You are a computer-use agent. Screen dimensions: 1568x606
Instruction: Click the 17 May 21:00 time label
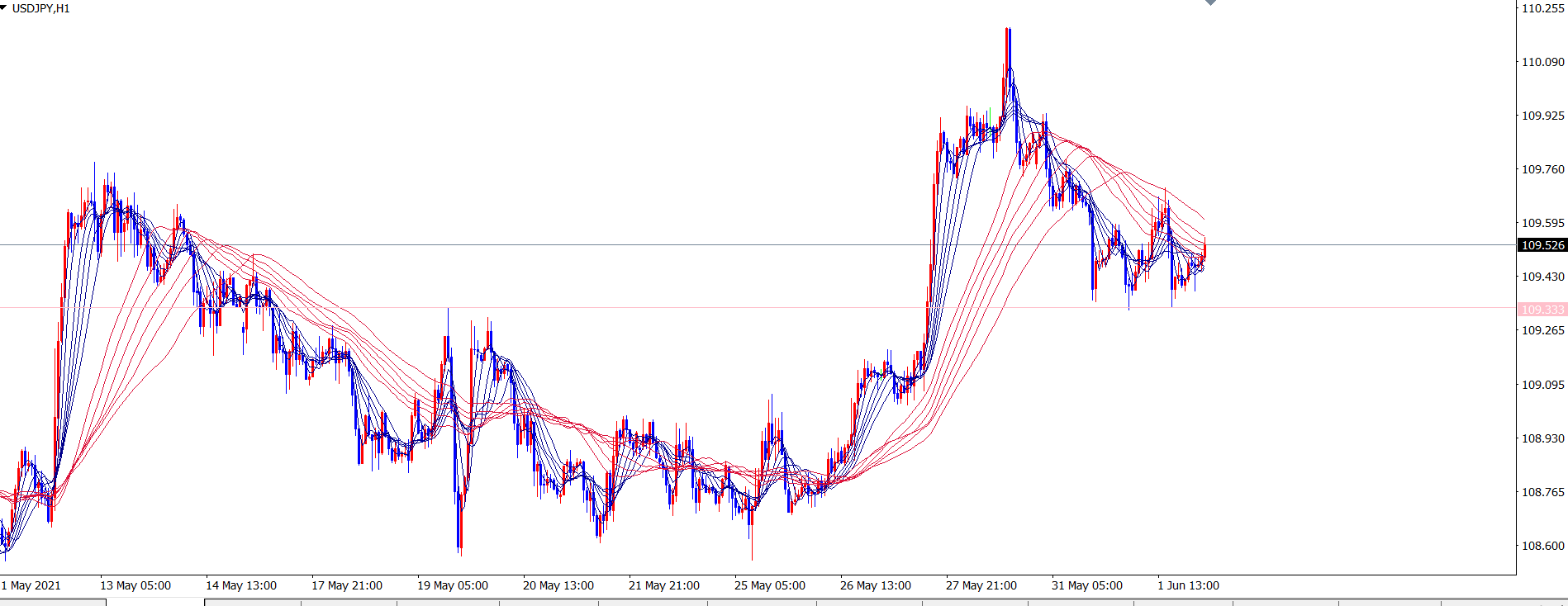click(x=347, y=585)
